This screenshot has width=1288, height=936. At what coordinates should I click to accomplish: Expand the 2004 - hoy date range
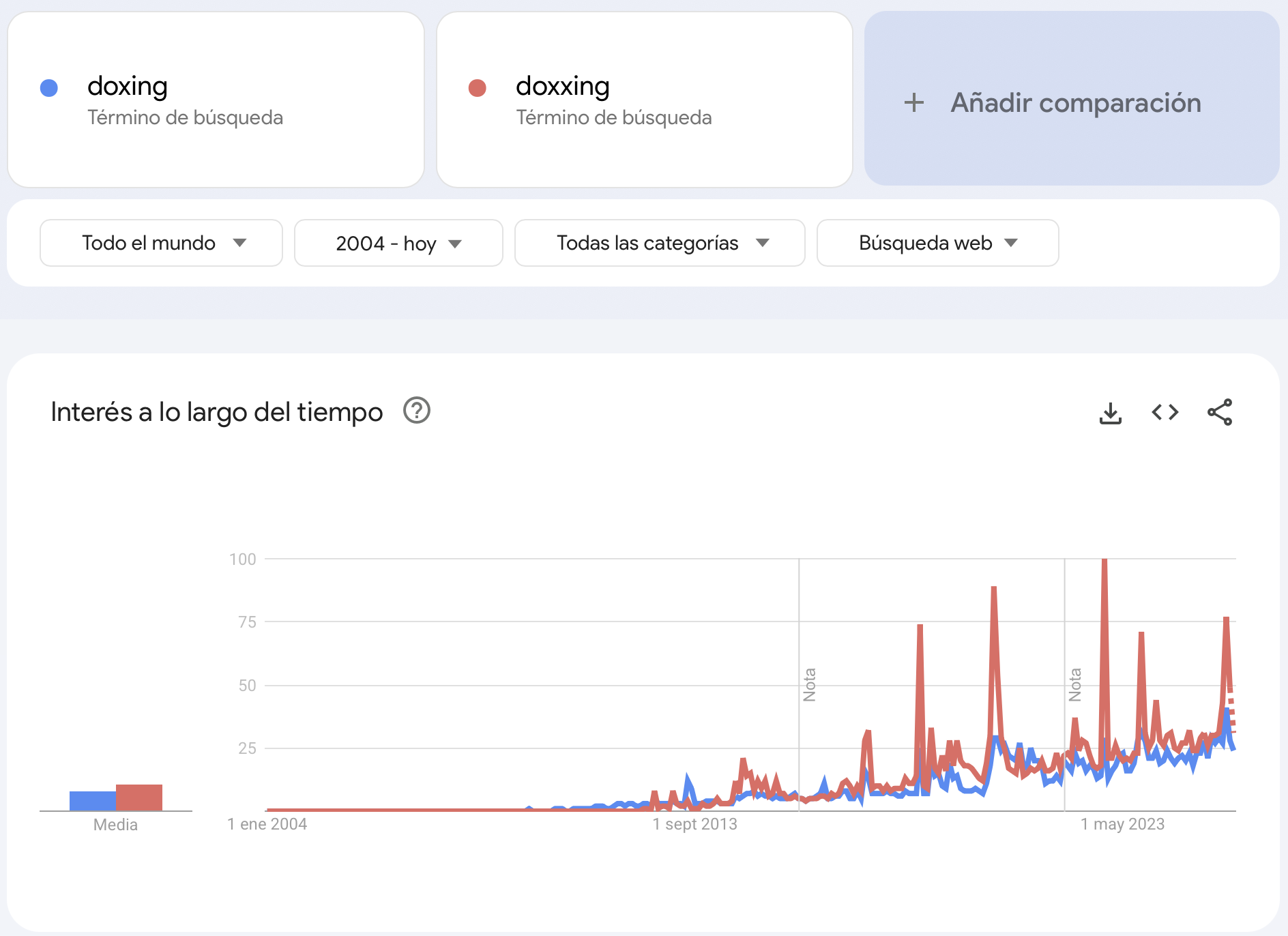pyautogui.click(x=398, y=243)
